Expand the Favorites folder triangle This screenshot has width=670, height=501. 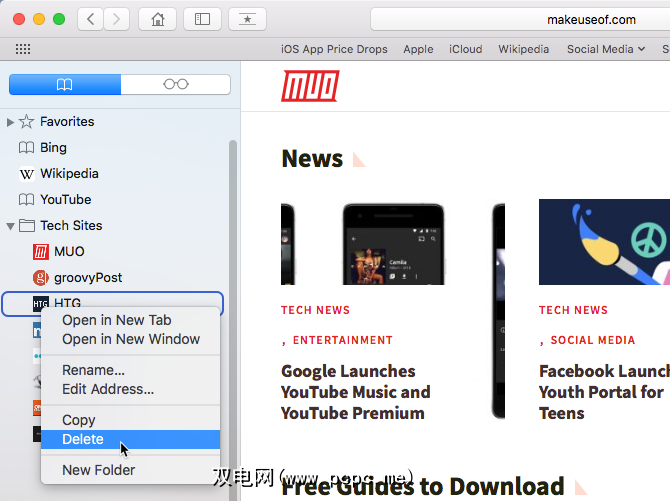[x=10, y=122]
